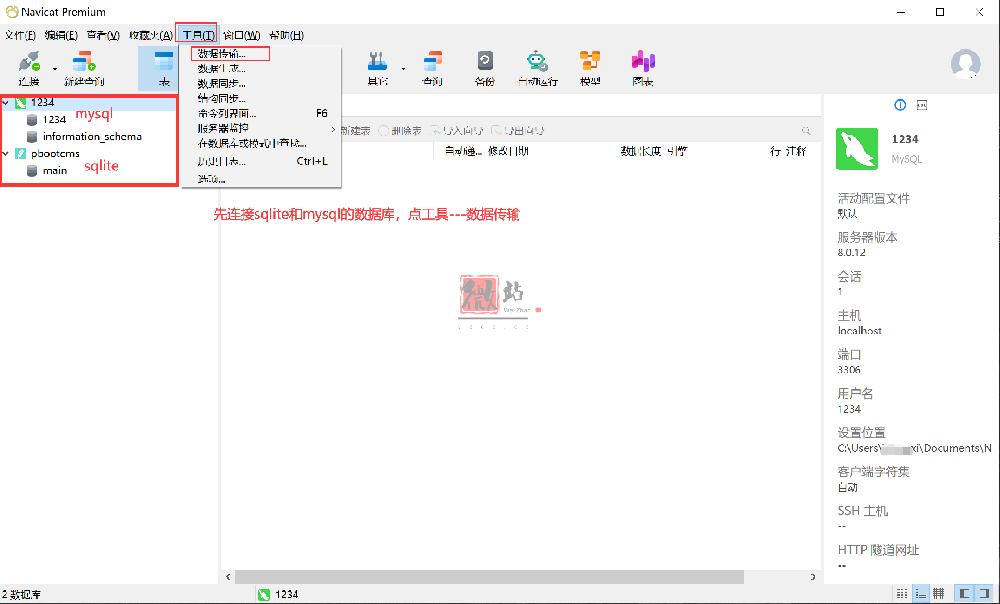Toggle the info panel indicator
The width and height of the screenshot is (1000, 604).
pos(899,104)
